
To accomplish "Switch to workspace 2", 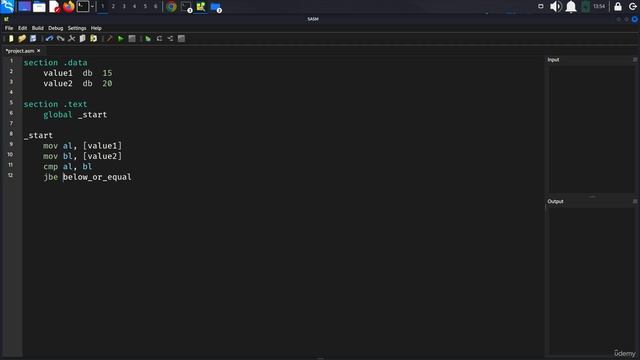I will [x=113, y=7].
